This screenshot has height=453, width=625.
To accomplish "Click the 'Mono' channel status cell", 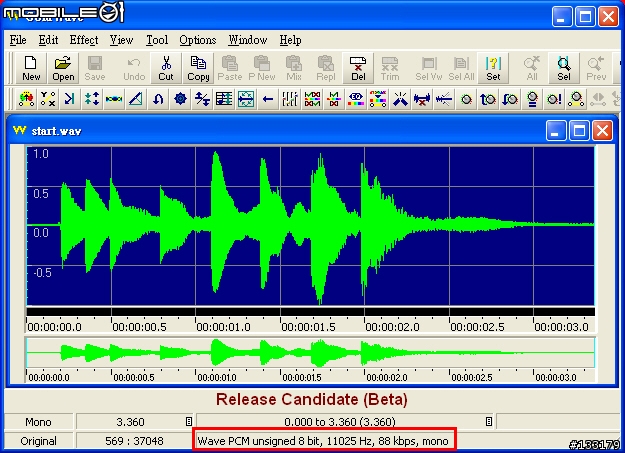I will coord(38,422).
